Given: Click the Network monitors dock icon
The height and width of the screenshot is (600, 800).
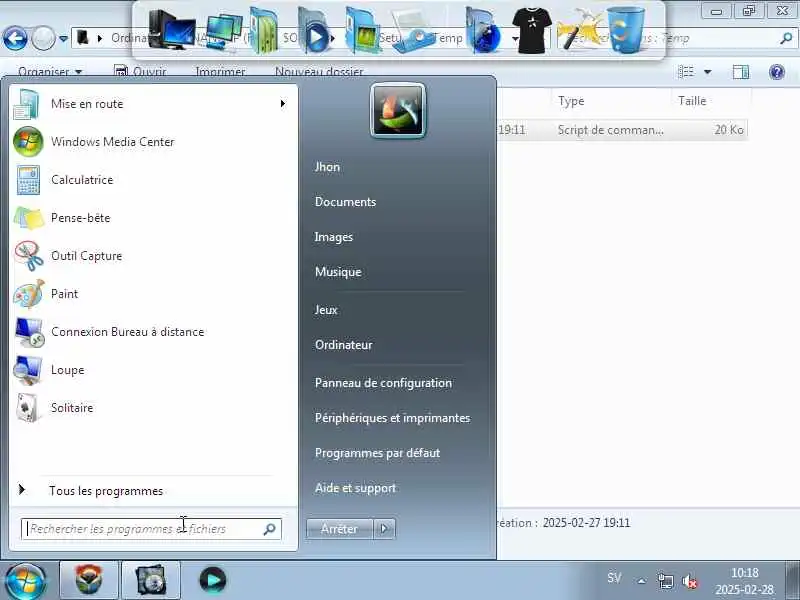Looking at the screenshot, I should pos(223,32).
